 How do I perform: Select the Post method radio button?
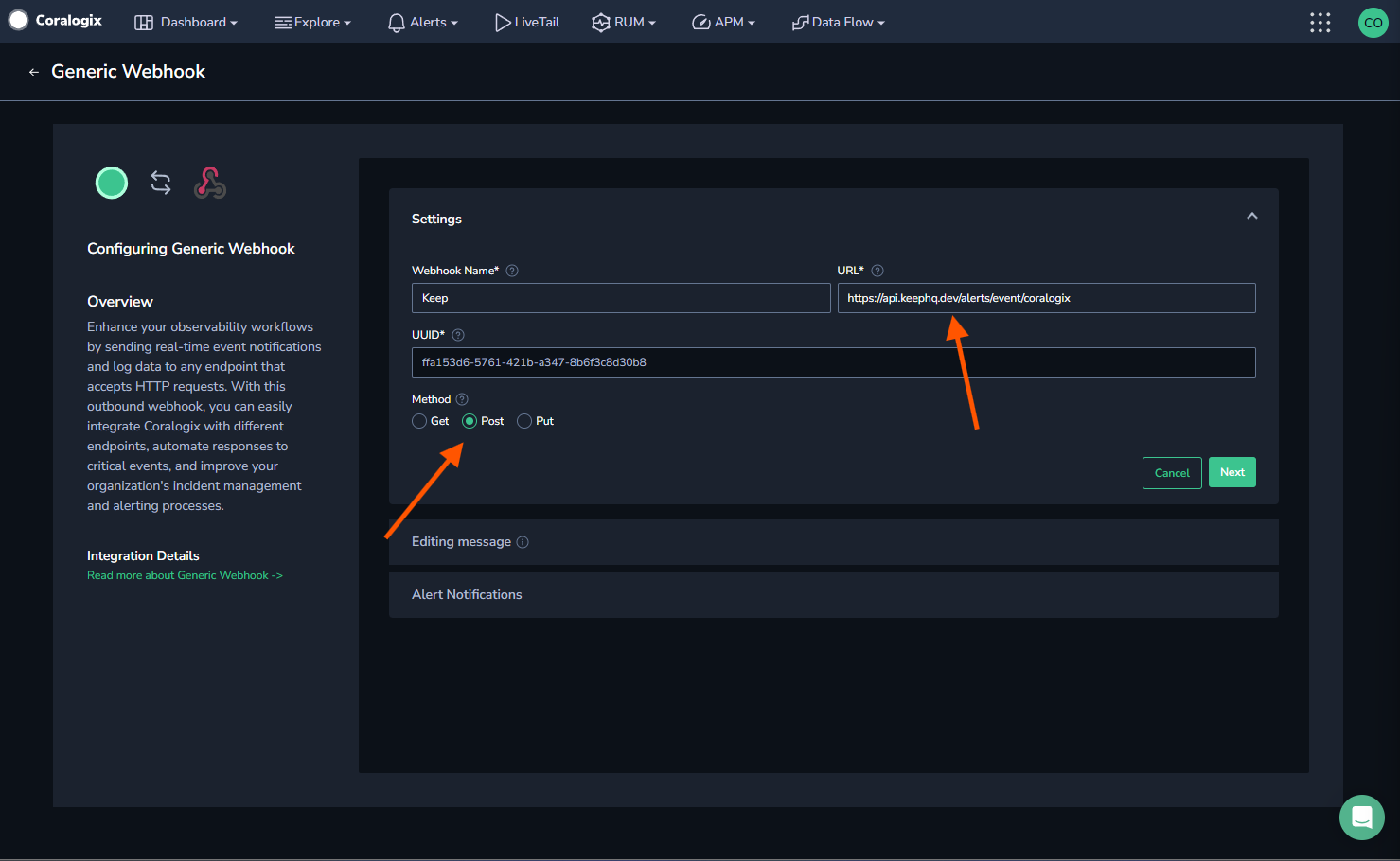click(x=470, y=421)
